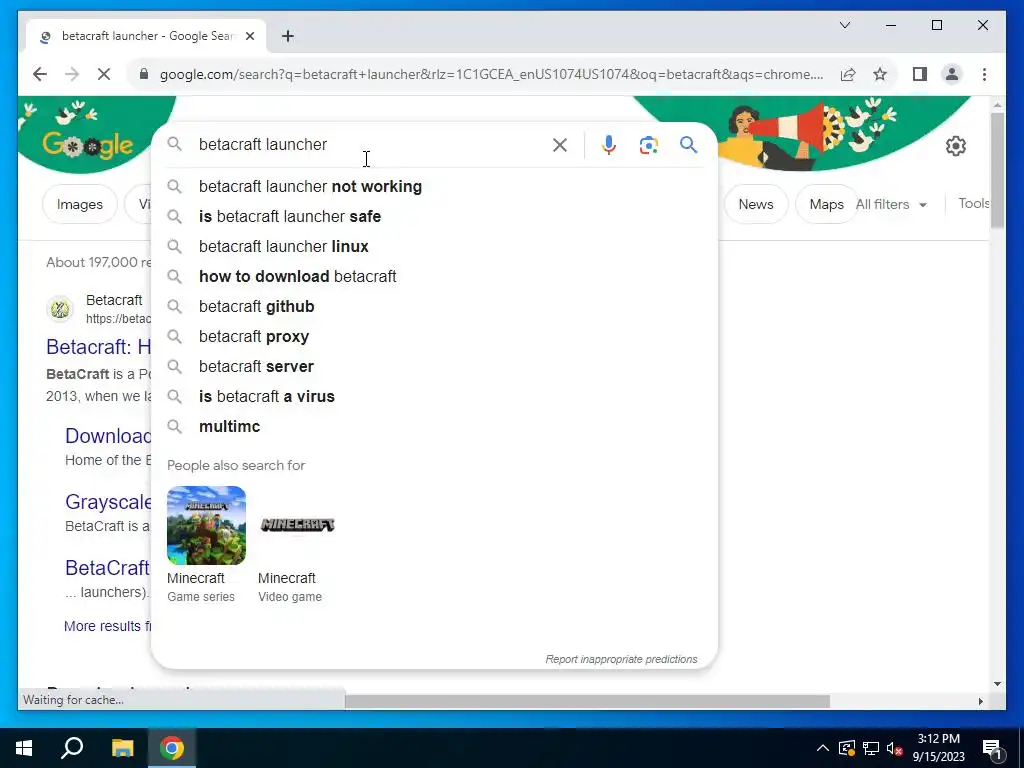Select suggestion betacraft launcher linux

tap(434, 247)
